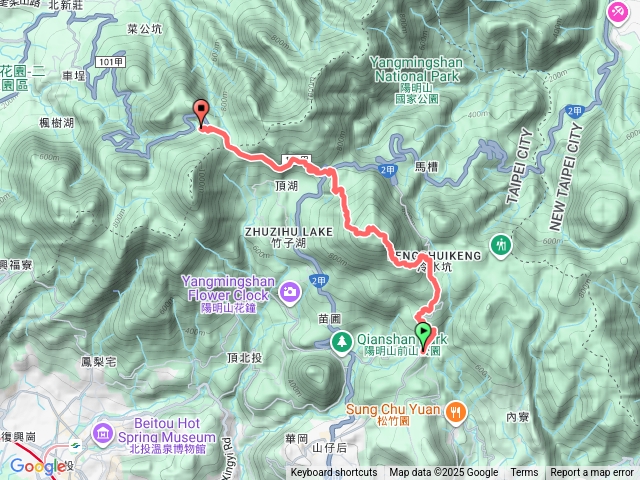640x480 pixels.
Task: Select the pink pin at top right corner
Action: (619, 12)
